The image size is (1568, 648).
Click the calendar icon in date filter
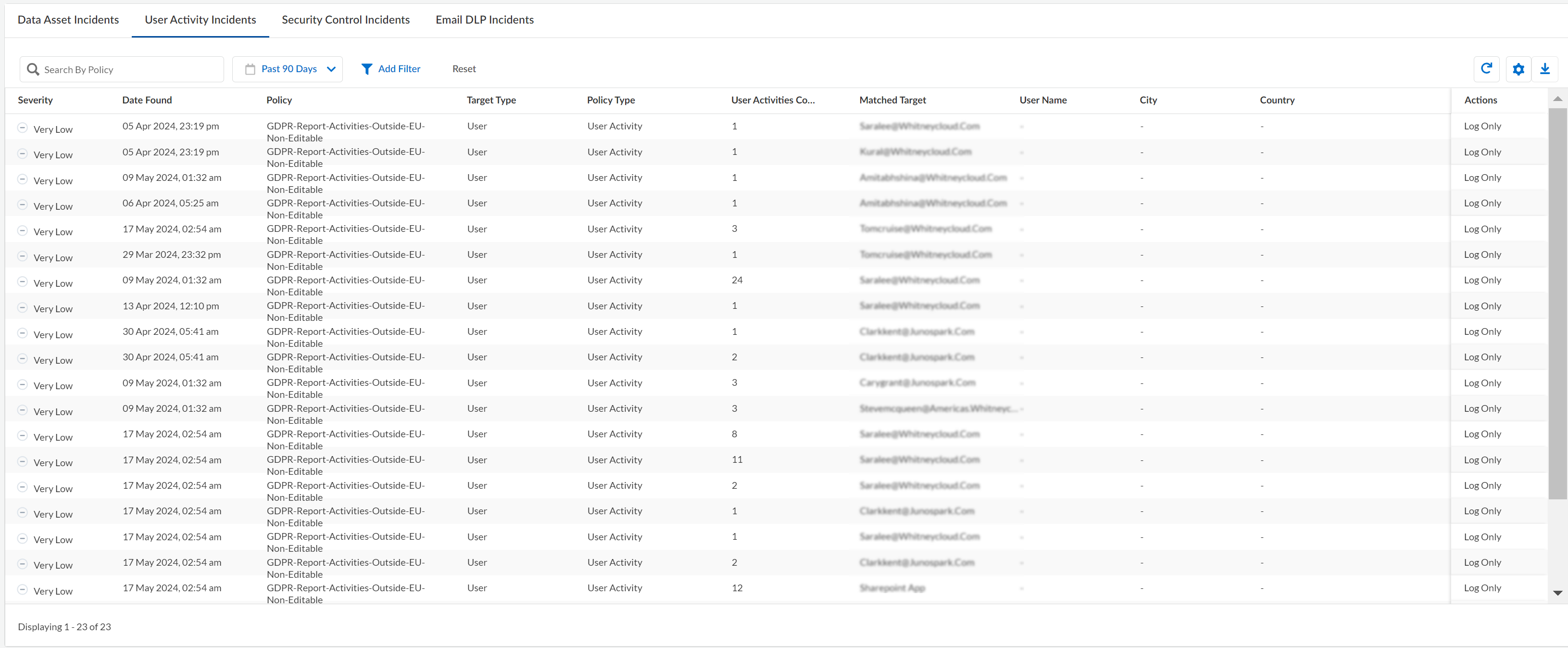[250, 69]
